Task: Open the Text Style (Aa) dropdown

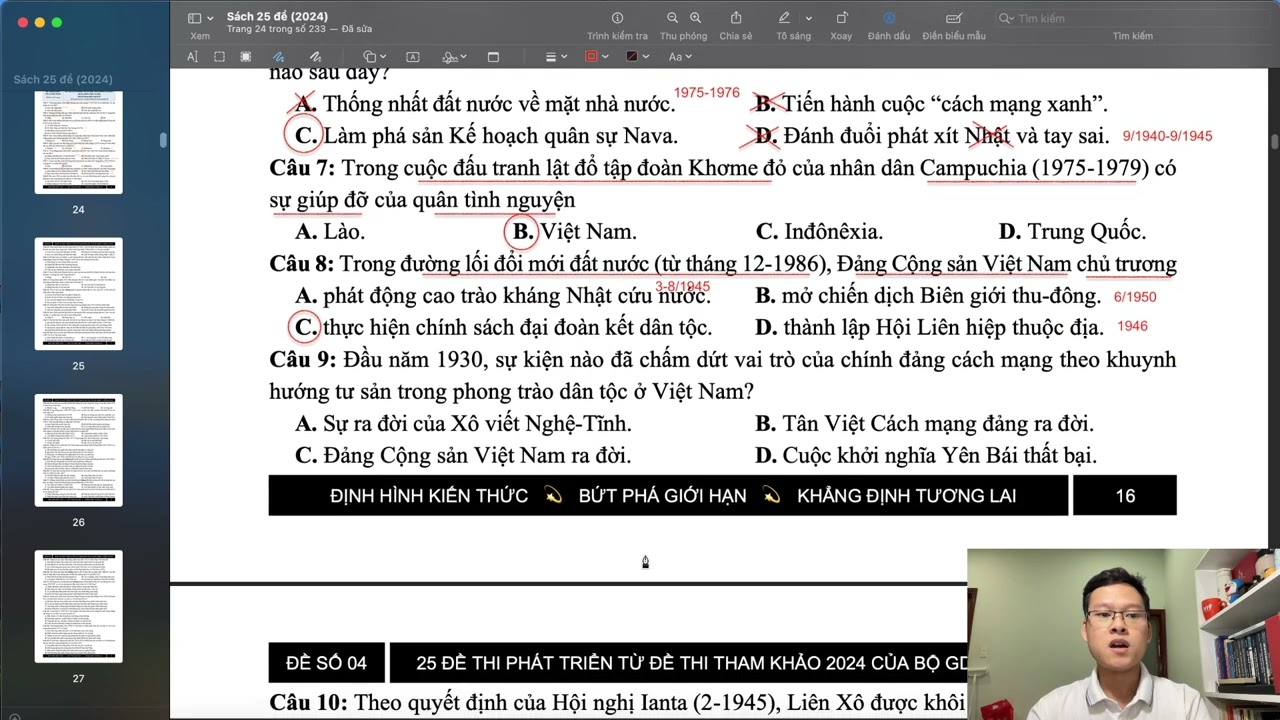Action: (x=680, y=57)
